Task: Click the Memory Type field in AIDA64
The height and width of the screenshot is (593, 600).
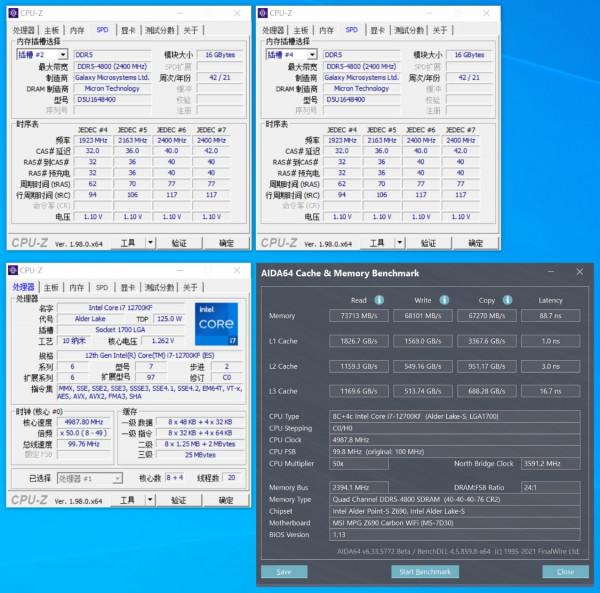Action: click(x=455, y=499)
